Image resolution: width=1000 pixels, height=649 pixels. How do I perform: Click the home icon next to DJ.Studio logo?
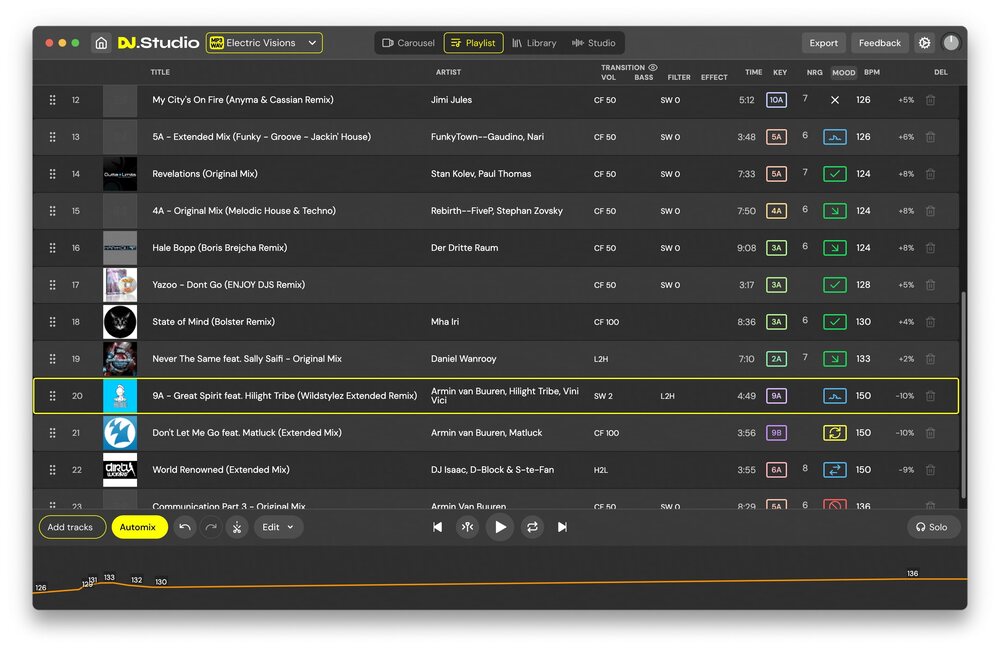100,43
